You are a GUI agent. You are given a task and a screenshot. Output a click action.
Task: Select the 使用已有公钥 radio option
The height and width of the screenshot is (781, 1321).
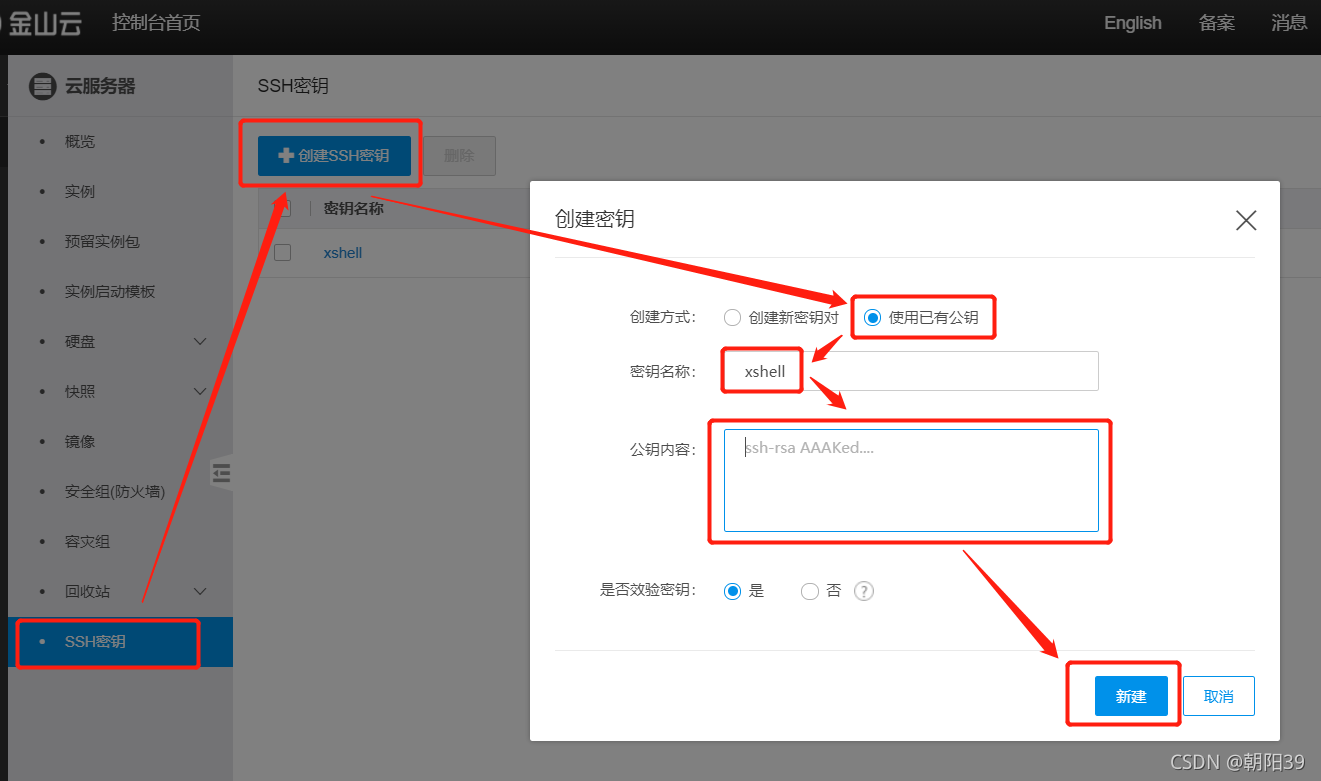[x=873, y=318]
